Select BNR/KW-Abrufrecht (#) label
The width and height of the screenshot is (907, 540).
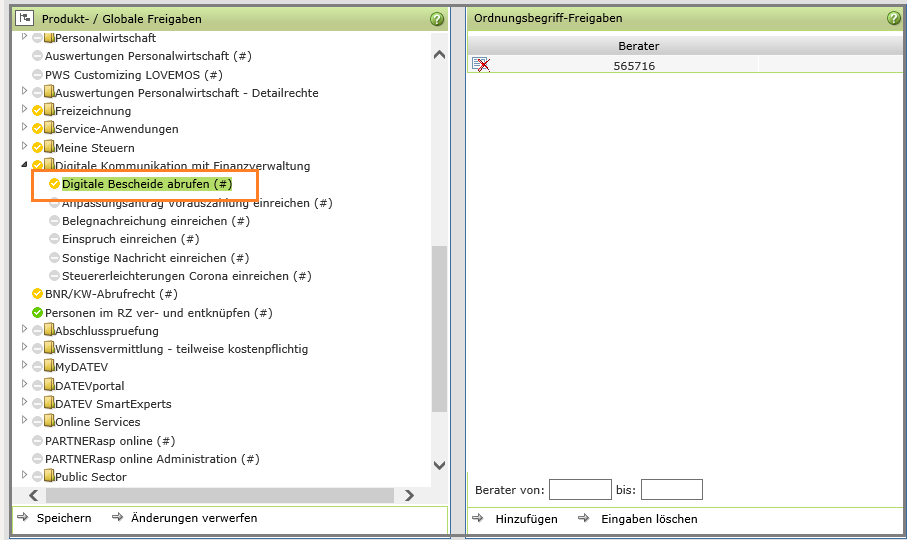point(111,294)
